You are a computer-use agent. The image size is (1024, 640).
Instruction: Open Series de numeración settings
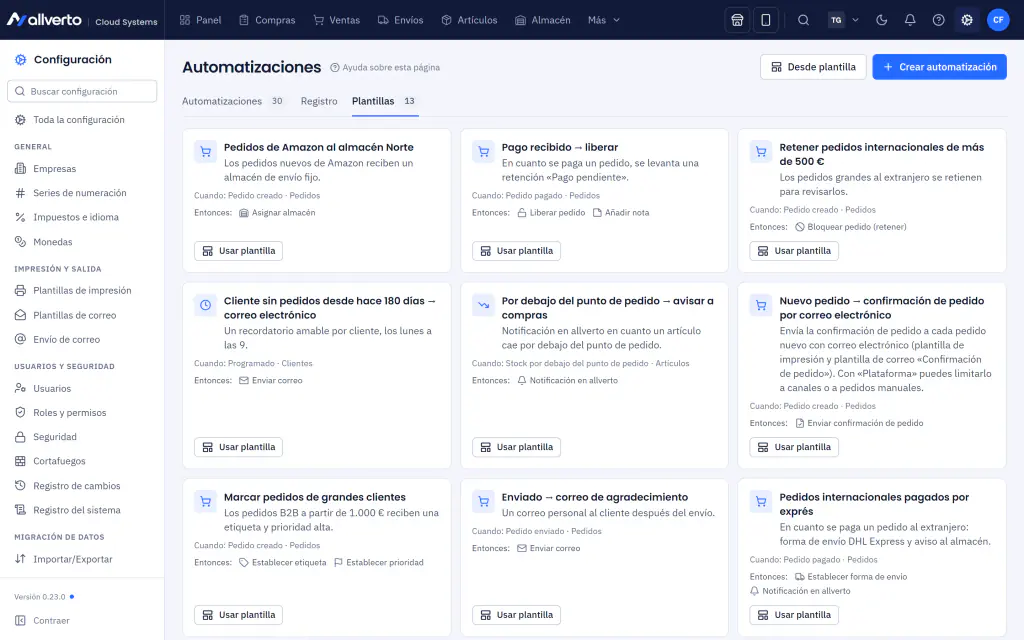(82, 193)
